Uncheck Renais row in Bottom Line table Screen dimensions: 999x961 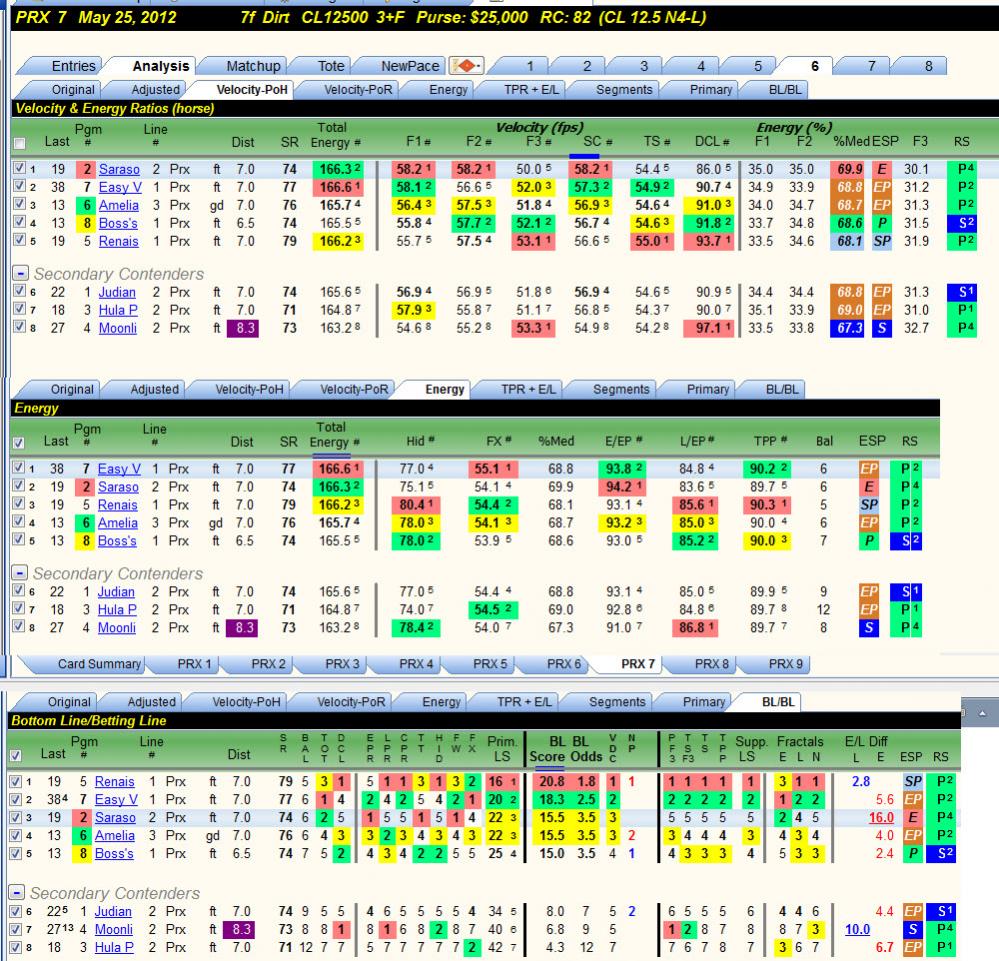coord(16,781)
